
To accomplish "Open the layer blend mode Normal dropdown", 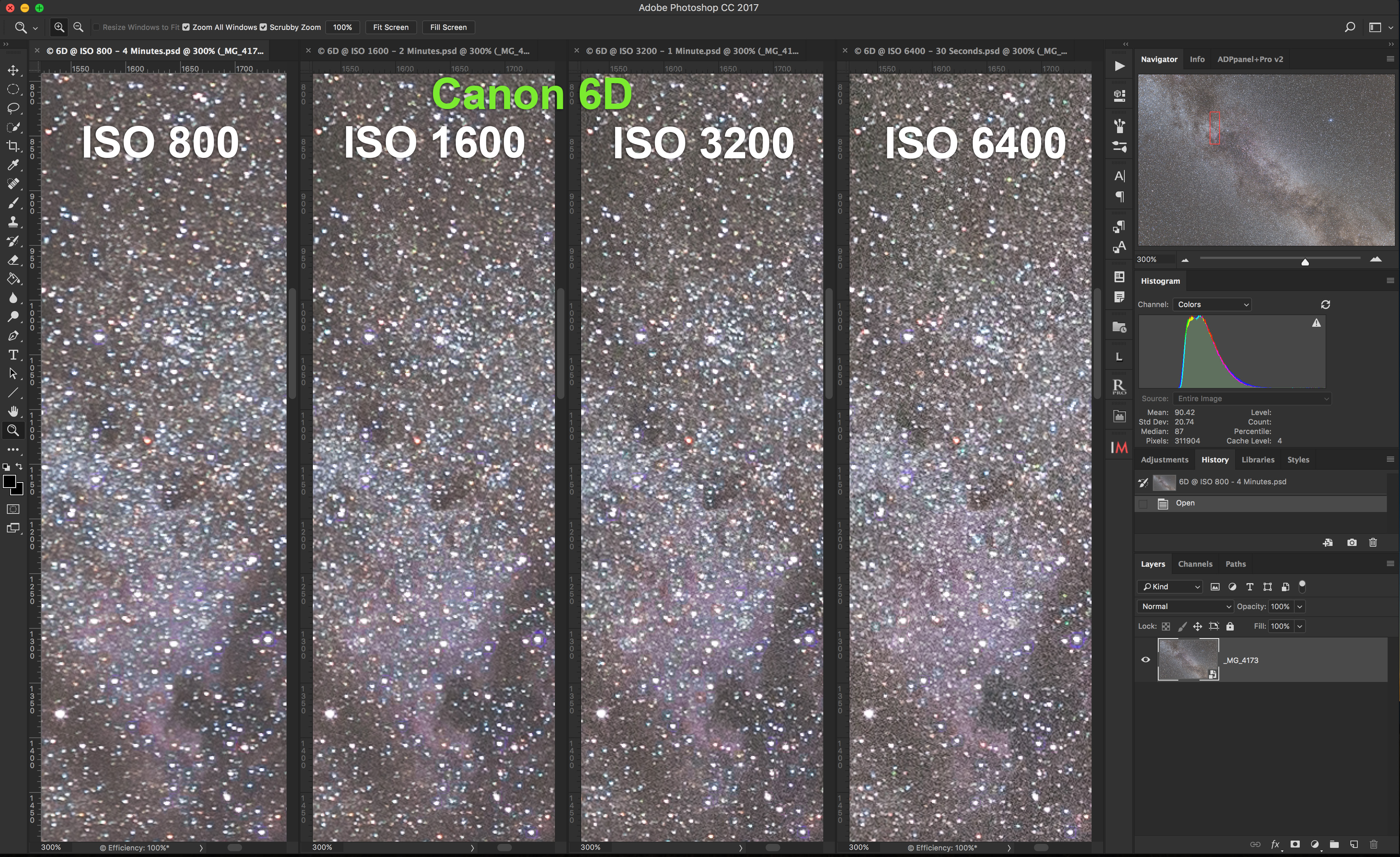I will [x=1185, y=606].
